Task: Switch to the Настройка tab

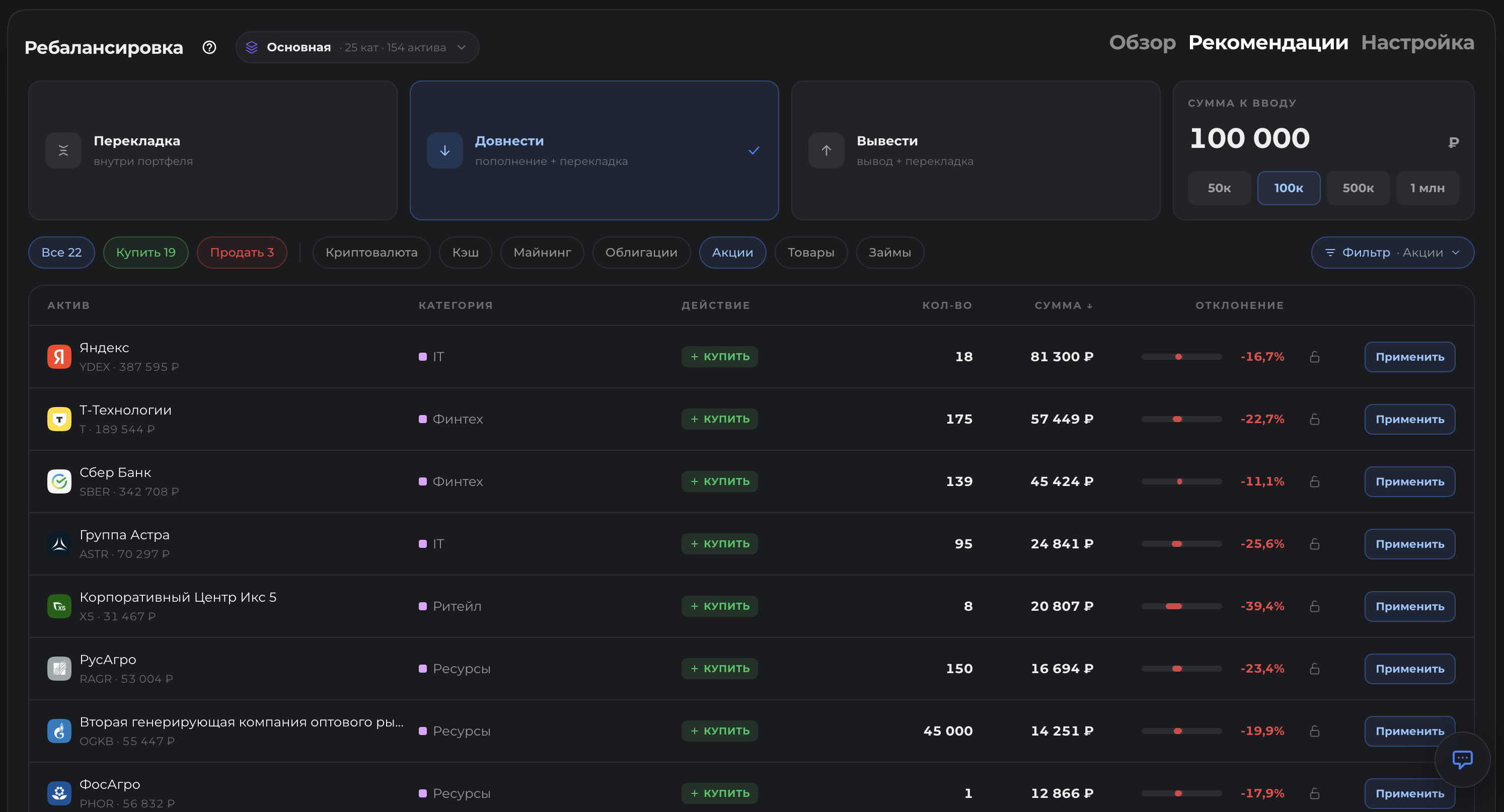Action: 1417,43
